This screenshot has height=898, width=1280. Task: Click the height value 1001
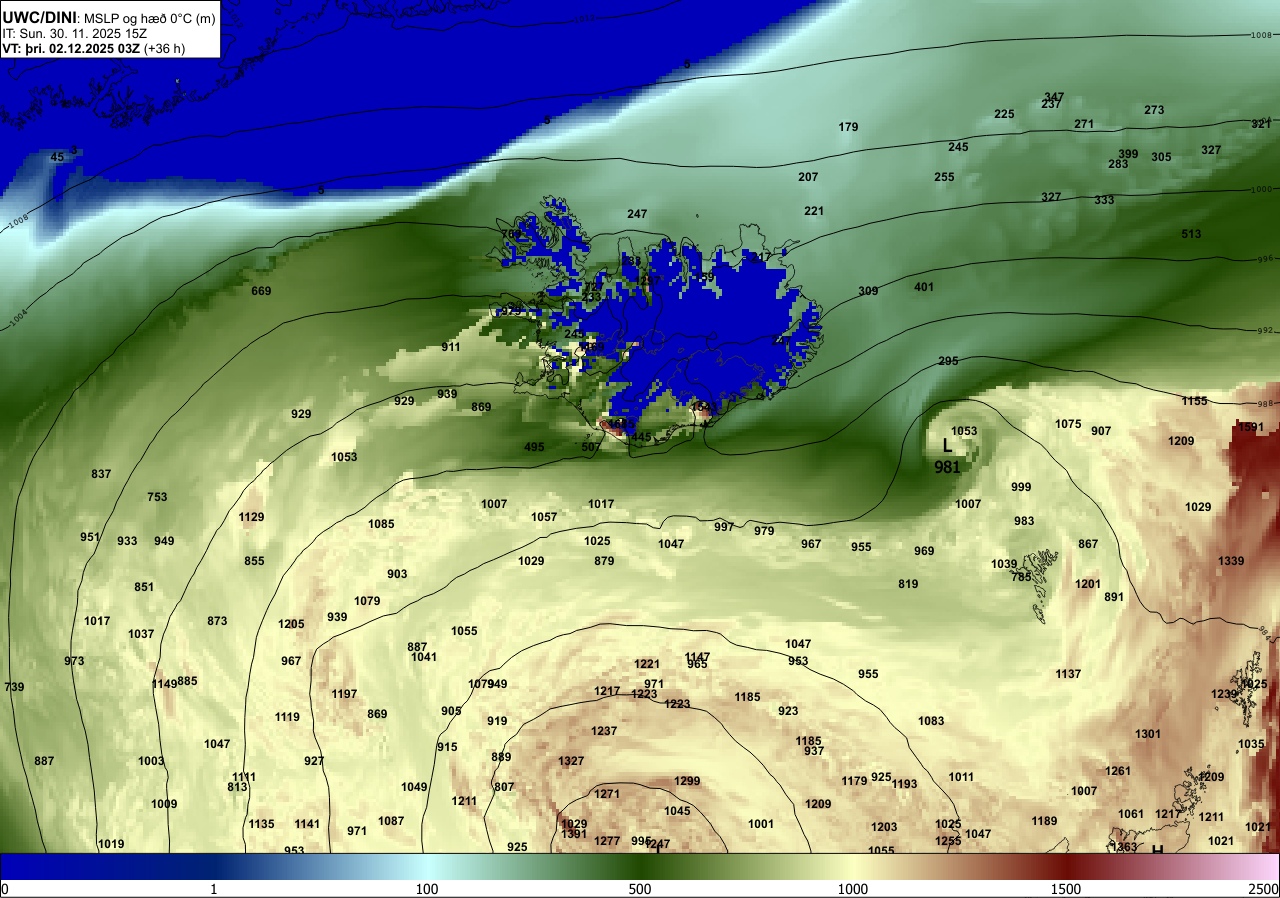pyautogui.click(x=761, y=824)
